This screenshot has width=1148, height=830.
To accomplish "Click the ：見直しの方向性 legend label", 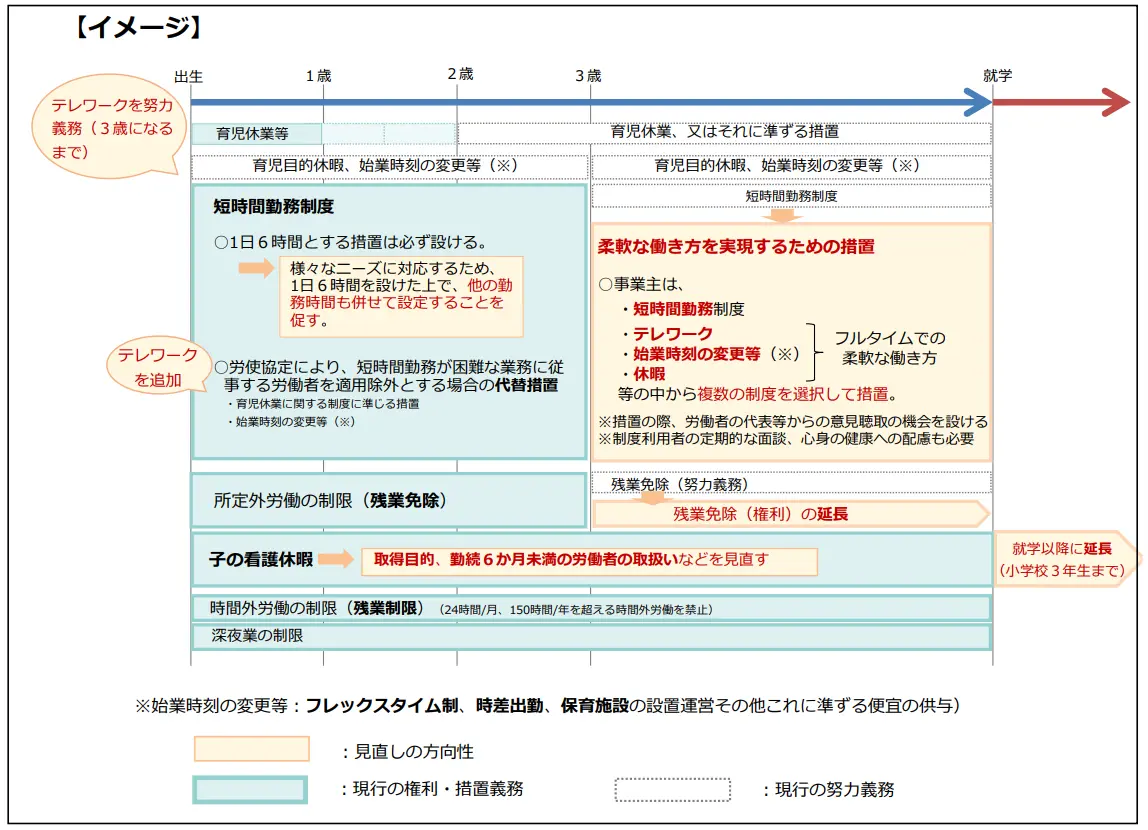I will pos(406,752).
